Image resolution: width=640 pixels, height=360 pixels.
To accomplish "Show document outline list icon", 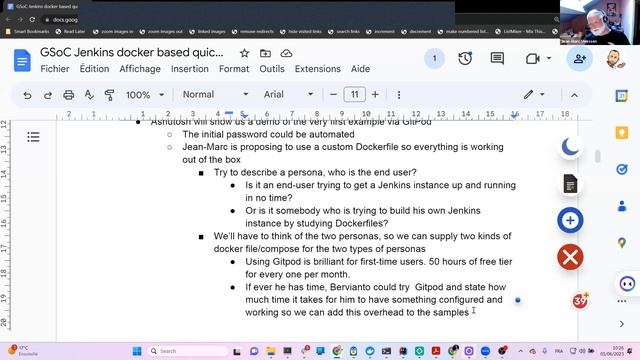I will click(x=33, y=137).
